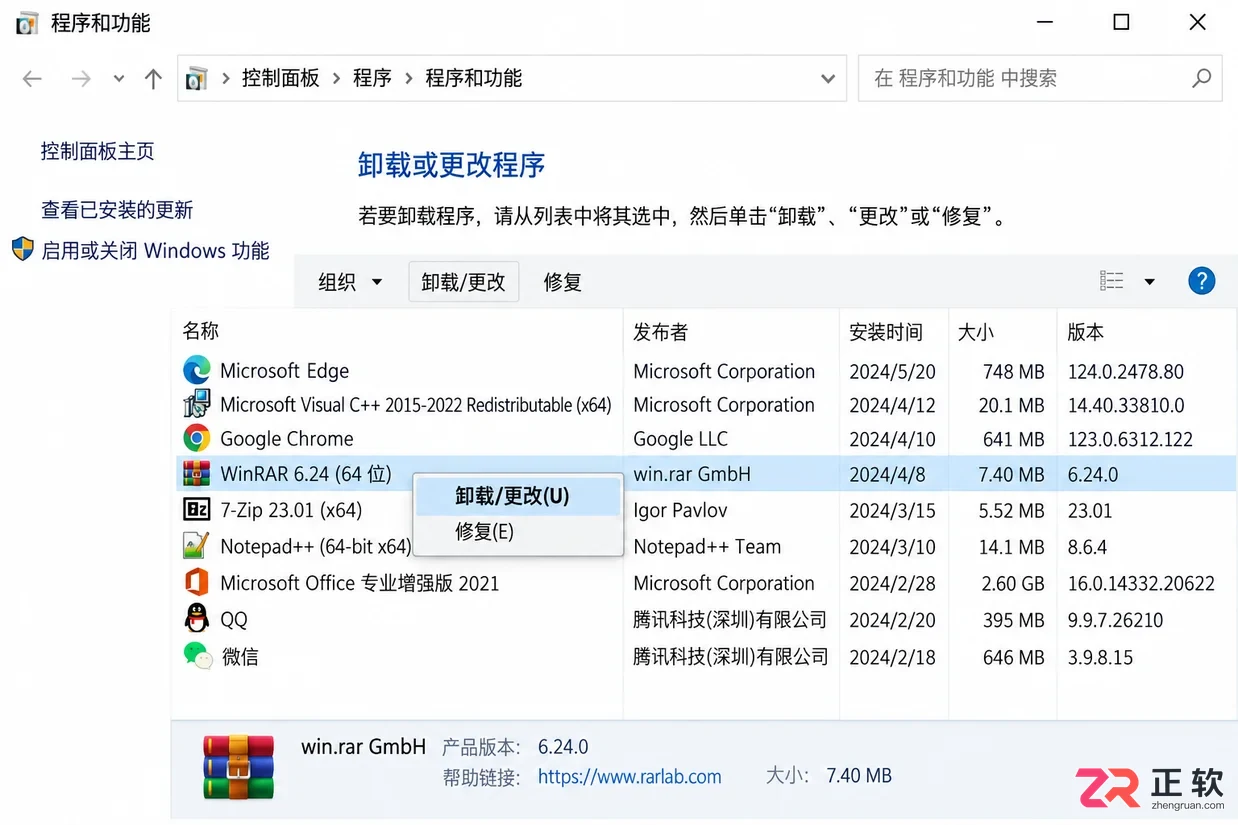Click the Notepad++ program icon
This screenshot has height=825, width=1238.
[197, 546]
